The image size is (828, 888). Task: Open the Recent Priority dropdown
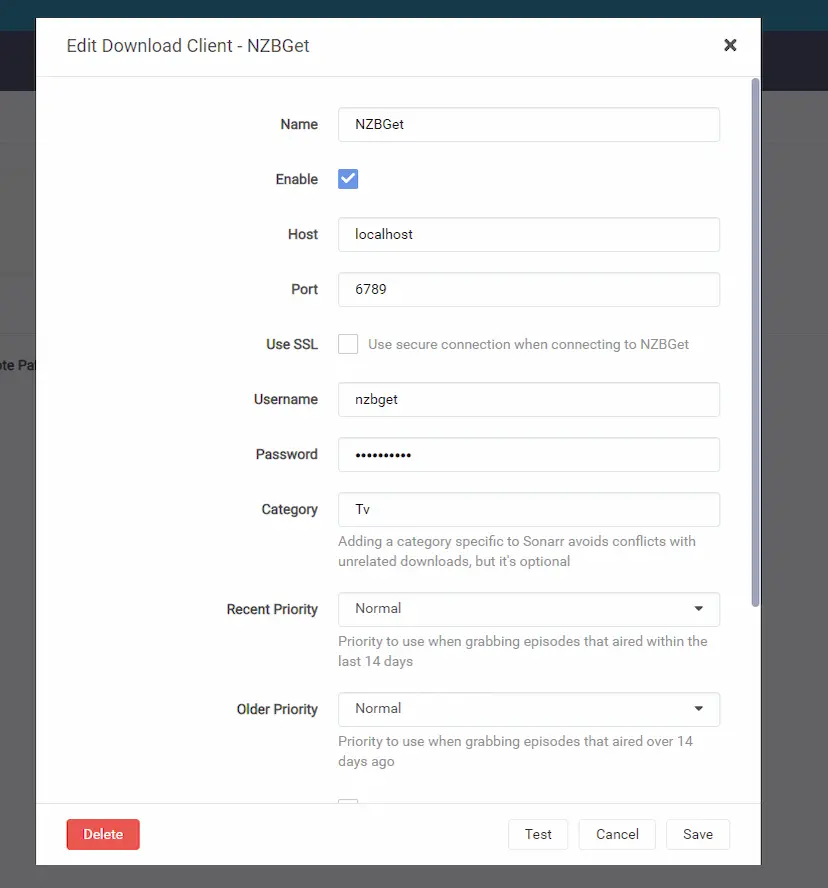coord(529,609)
